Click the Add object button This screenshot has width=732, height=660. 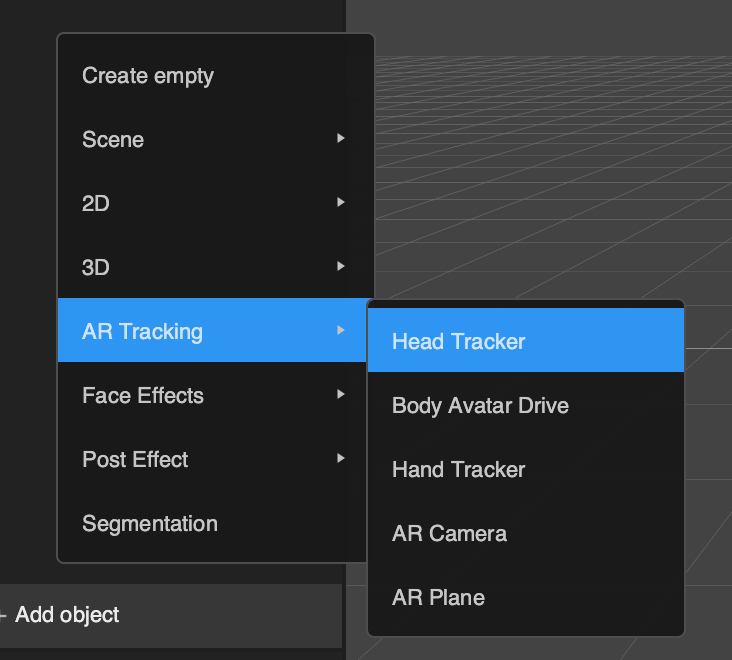coord(171,615)
